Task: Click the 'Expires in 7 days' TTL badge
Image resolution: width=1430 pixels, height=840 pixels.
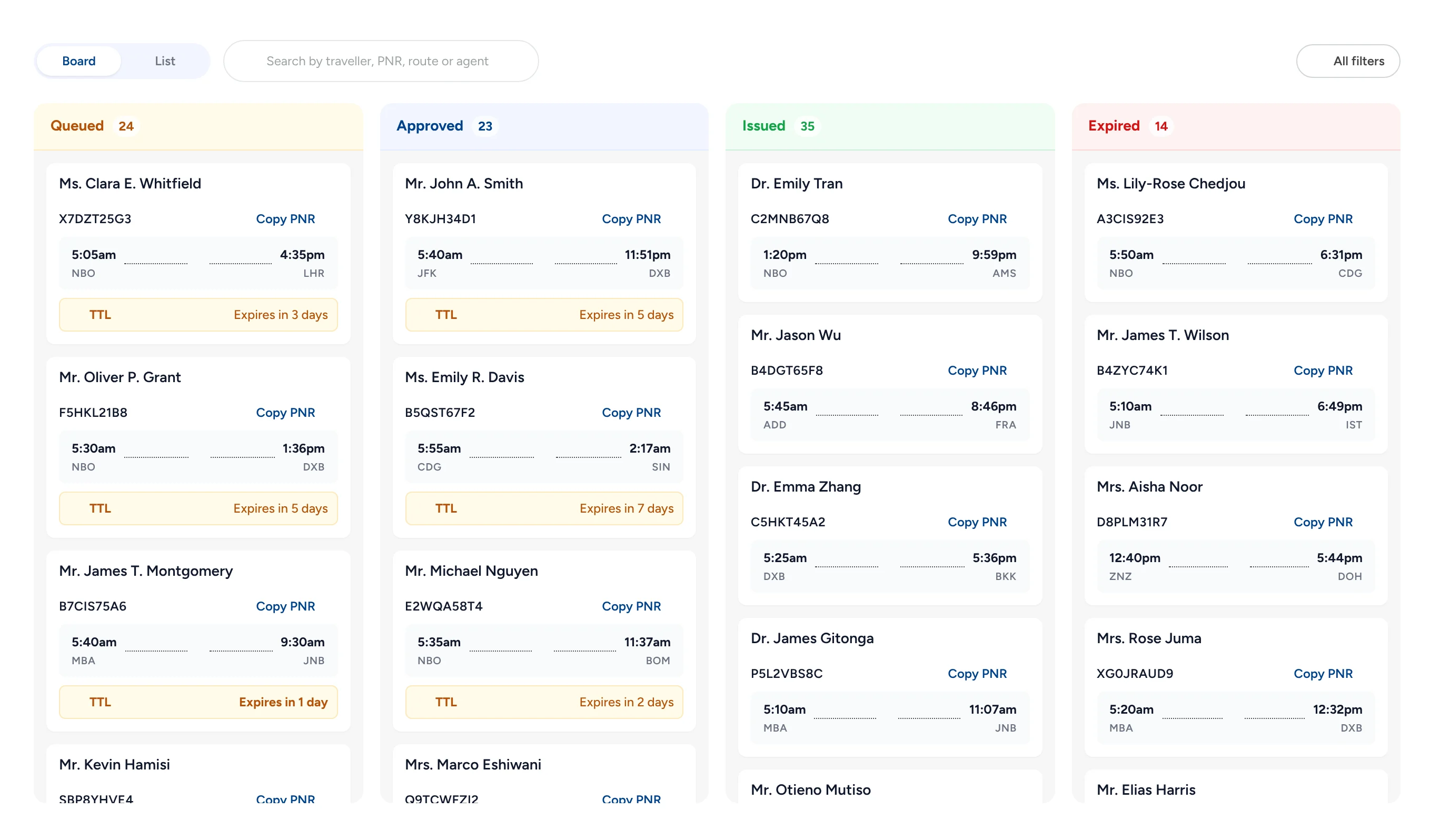Action: point(544,507)
